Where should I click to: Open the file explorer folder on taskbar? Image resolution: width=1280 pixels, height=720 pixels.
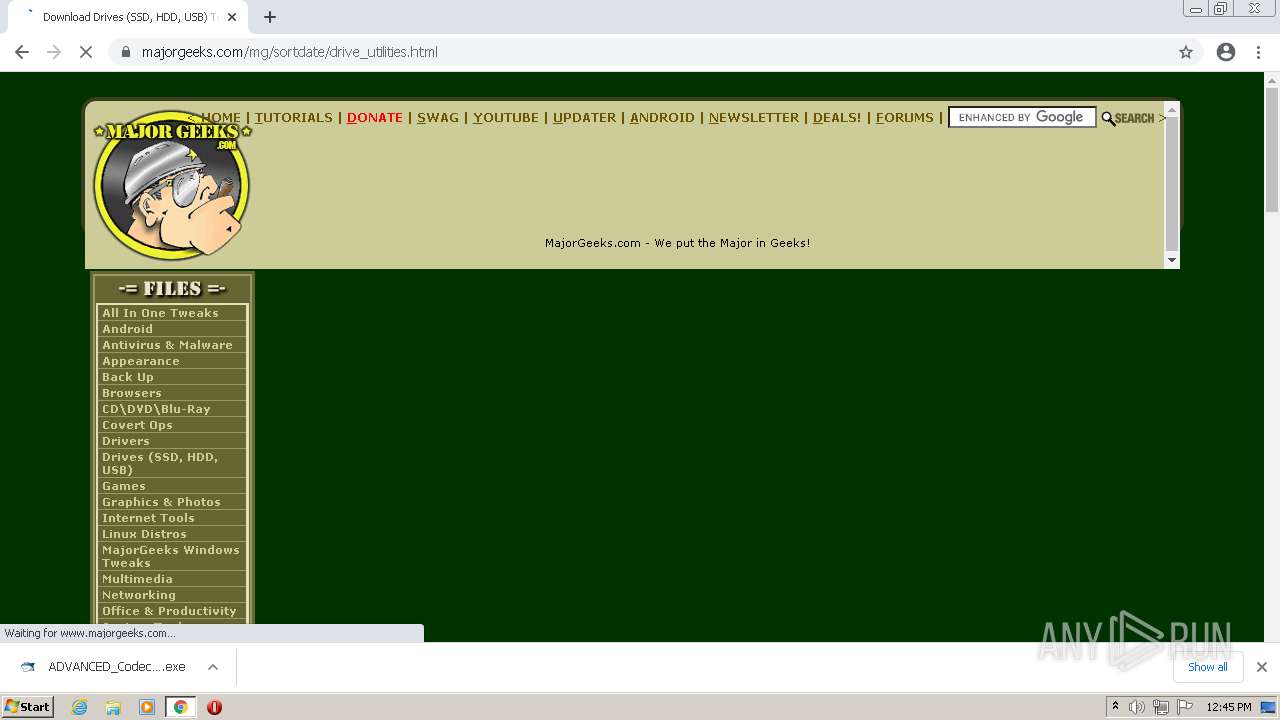(x=113, y=707)
